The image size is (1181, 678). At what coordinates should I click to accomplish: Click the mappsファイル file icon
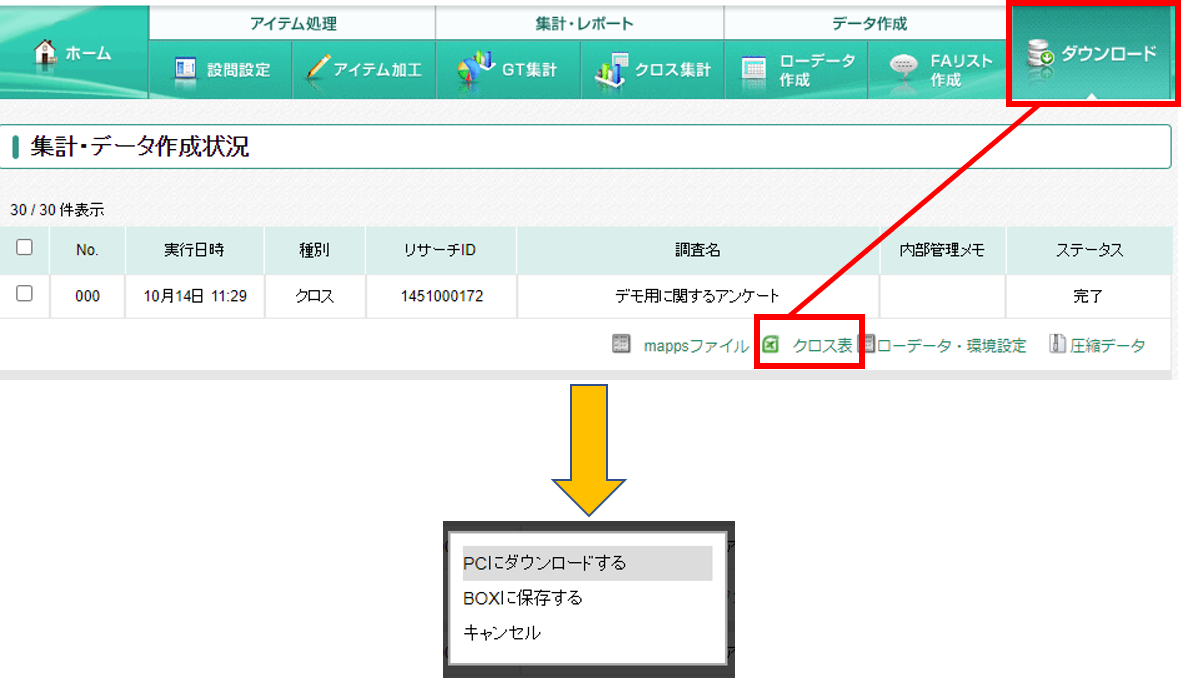tap(621, 344)
